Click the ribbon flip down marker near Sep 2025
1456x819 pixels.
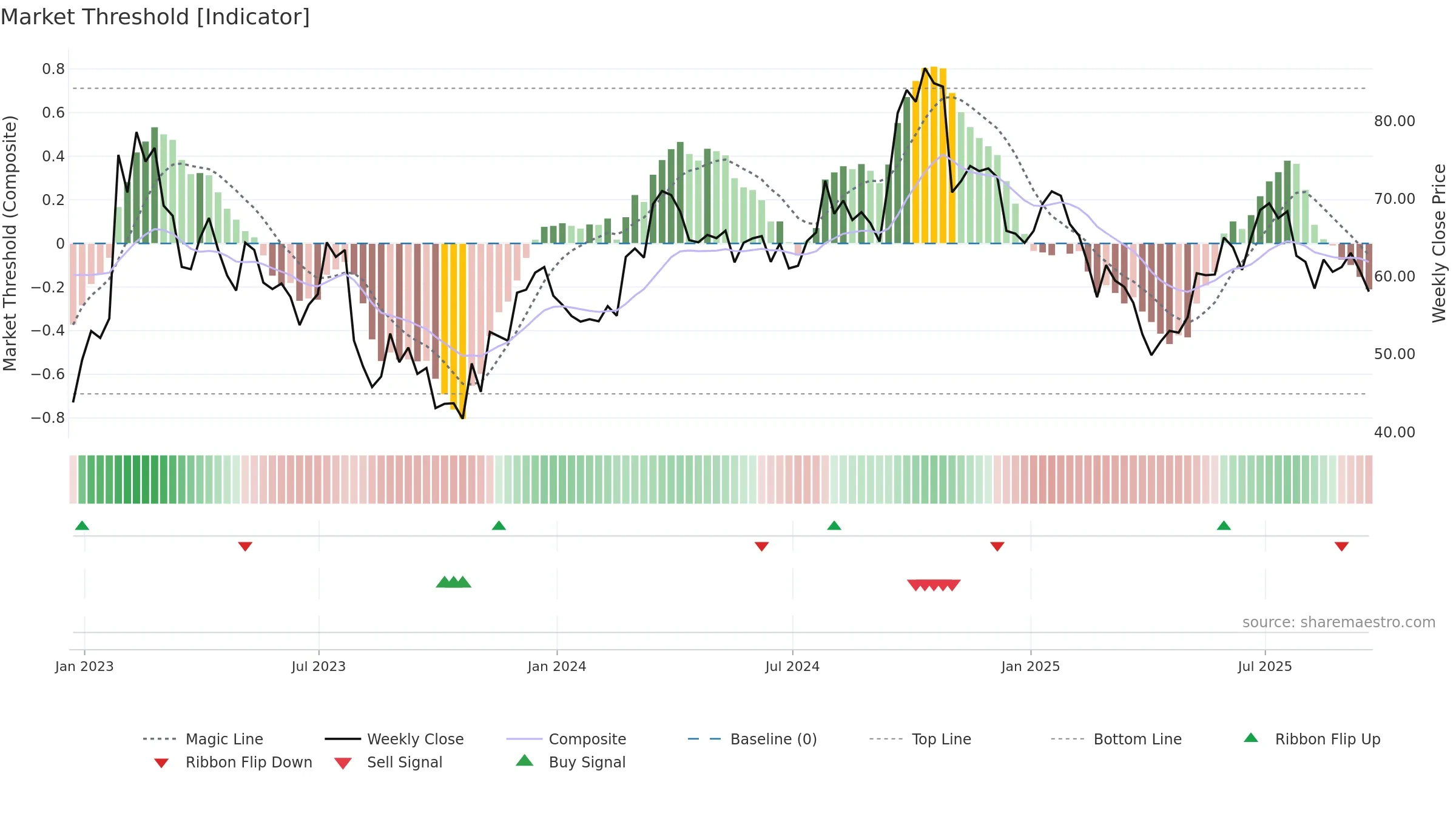tap(1342, 547)
